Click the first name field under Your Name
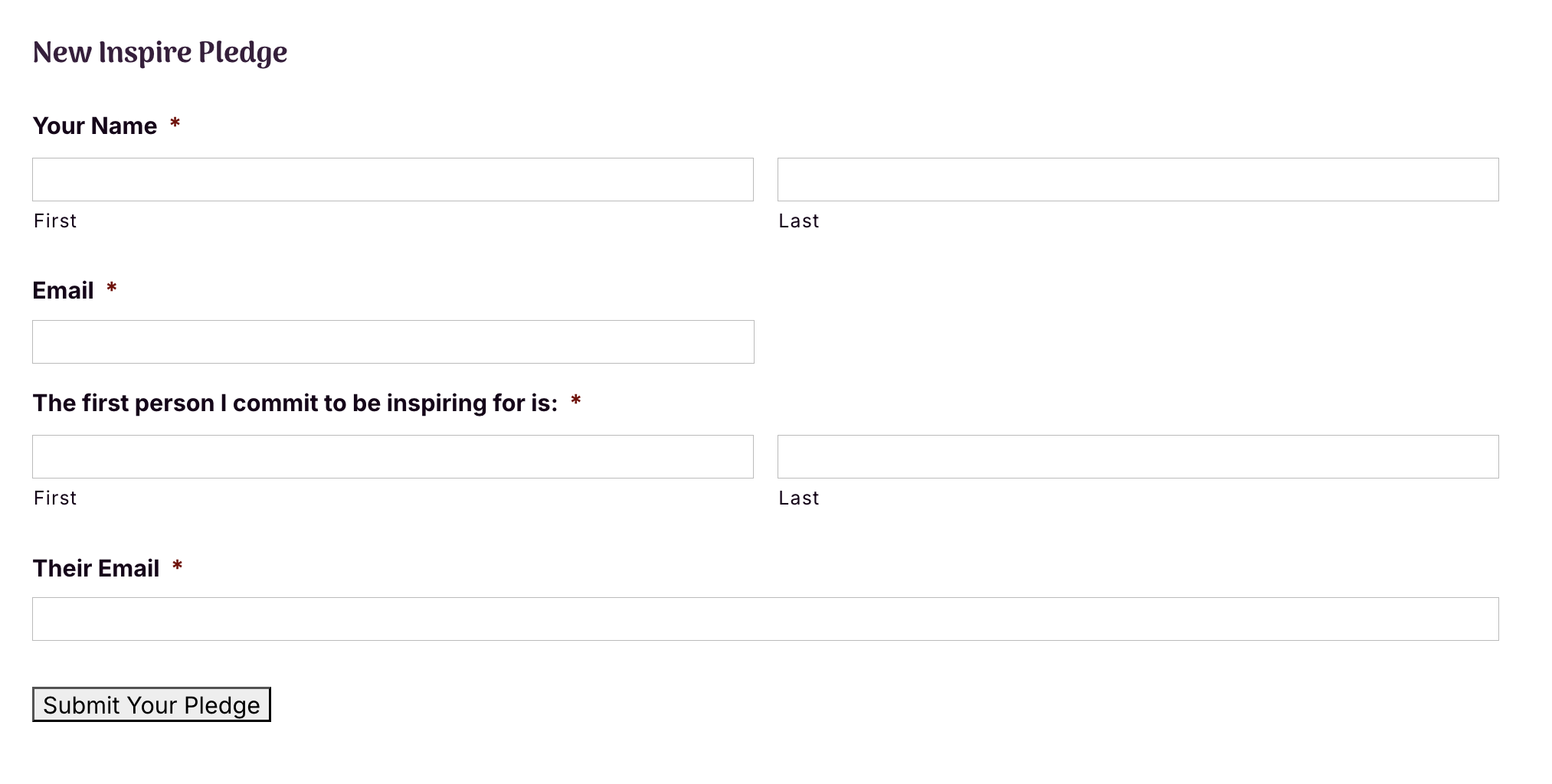1552x784 pixels. coord(392,179)
